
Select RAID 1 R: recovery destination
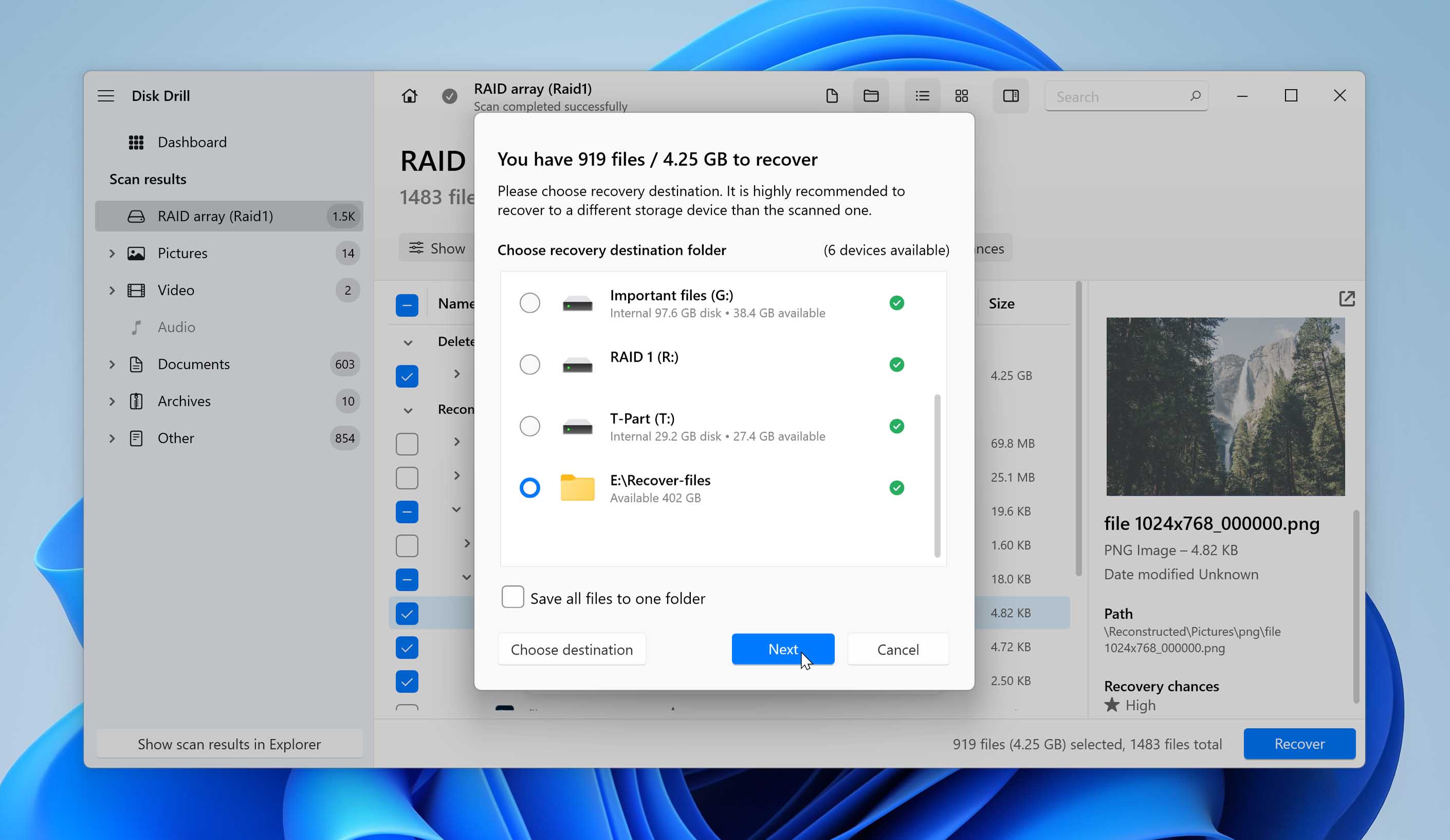click(529, 364)
